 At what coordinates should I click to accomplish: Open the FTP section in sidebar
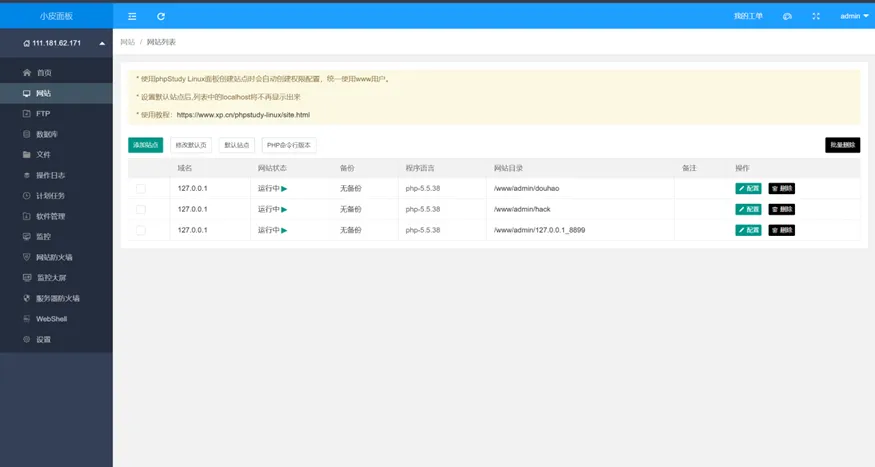43,114
